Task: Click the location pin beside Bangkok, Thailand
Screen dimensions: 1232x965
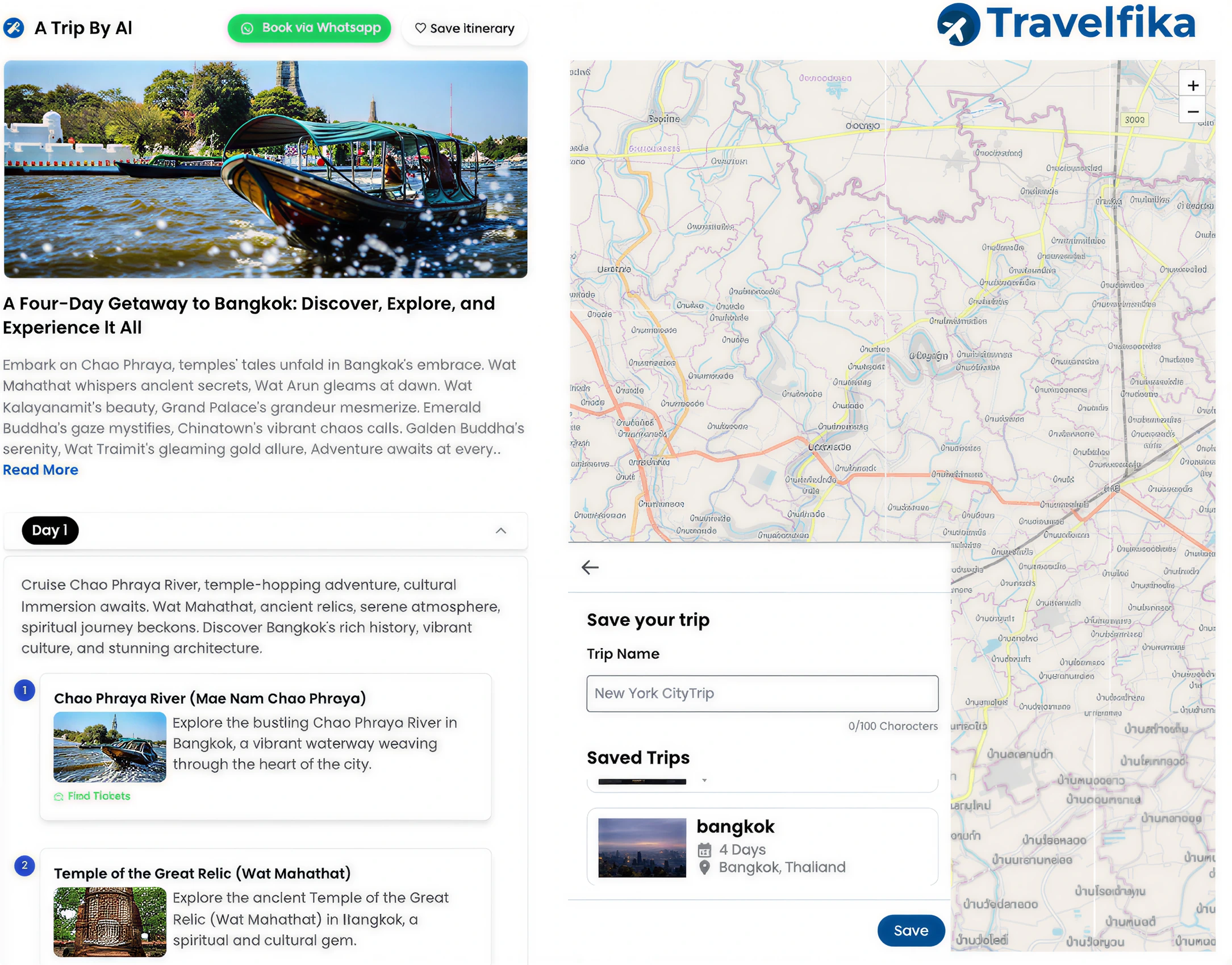Action: [x=704, y=867]
